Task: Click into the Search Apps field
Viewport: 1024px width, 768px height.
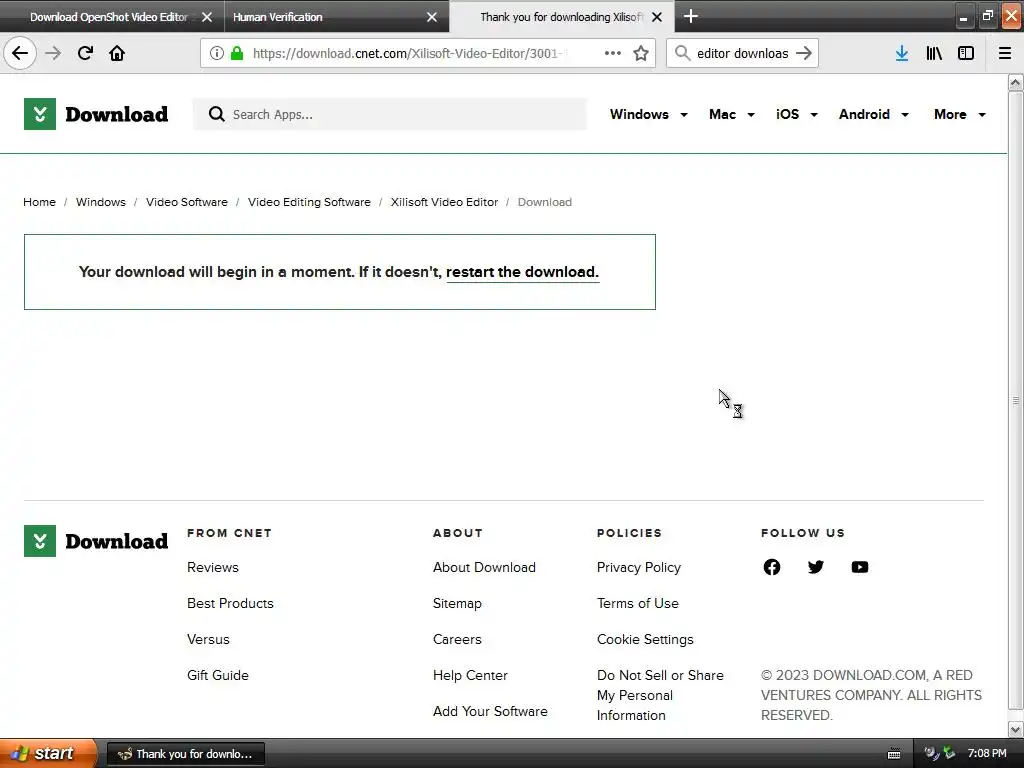Action: click(x=390, y=114)
